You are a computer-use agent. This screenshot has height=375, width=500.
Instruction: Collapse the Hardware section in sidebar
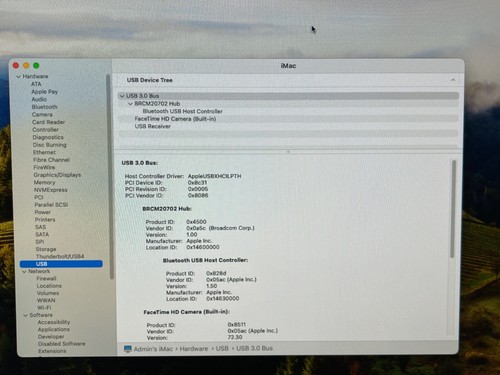tap(19, 76)
